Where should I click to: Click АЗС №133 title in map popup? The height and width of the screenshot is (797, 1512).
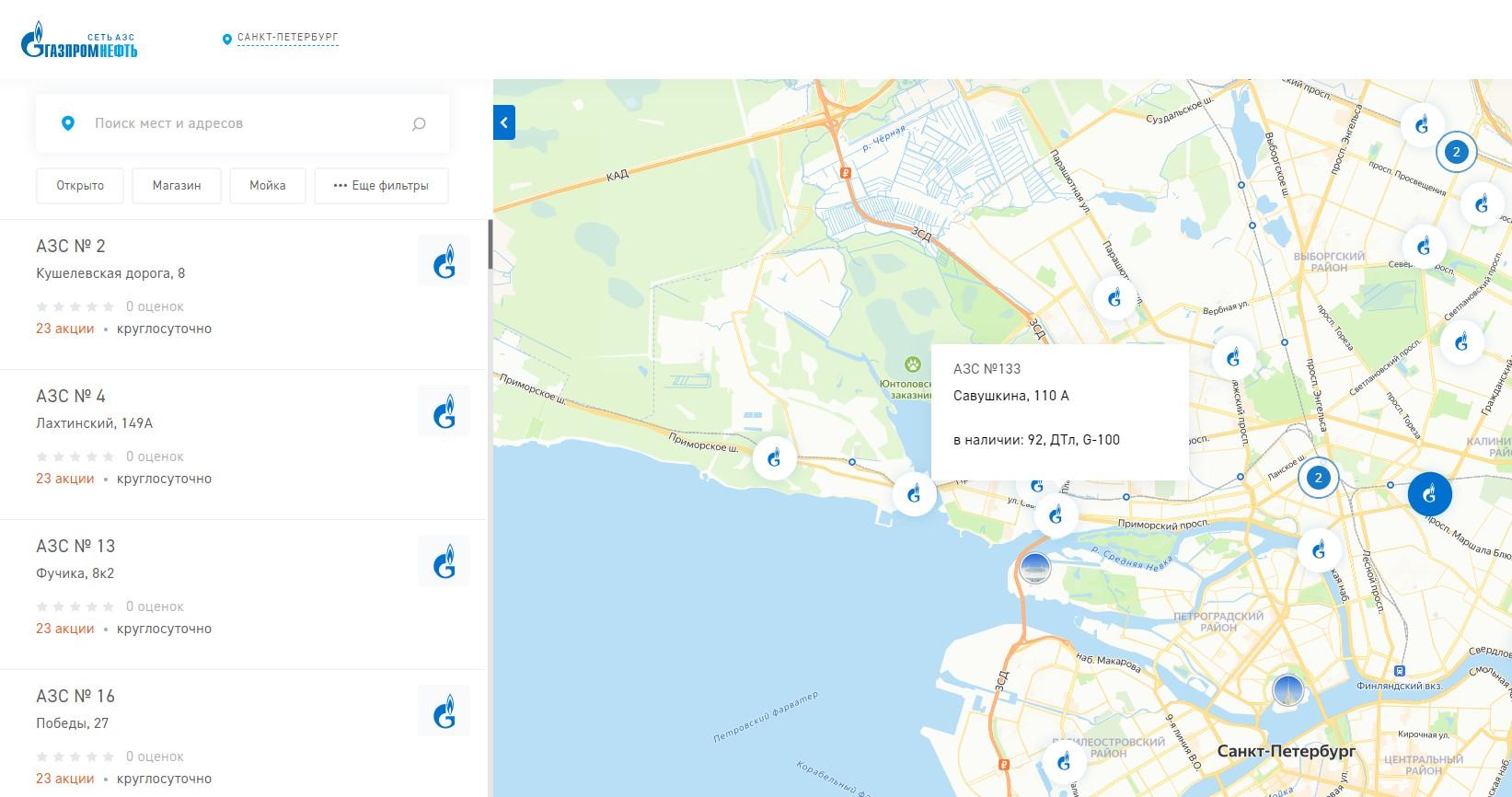987,369
